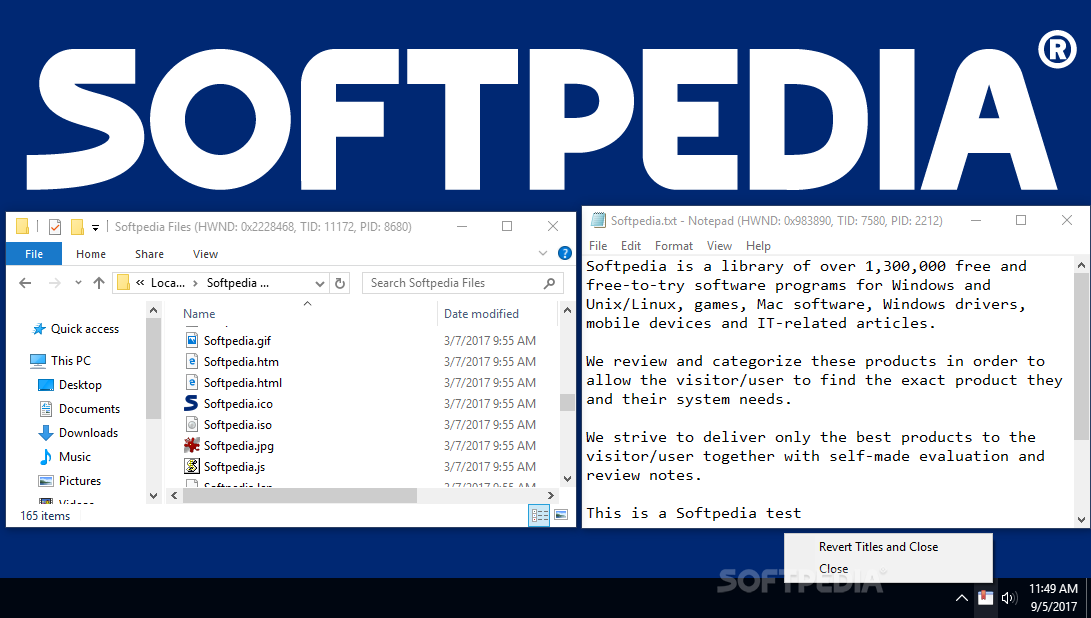The image size is (1091, 618).
Task: Open the Customize Quick Access Toolbar arrow
Action: (x=95, y=228)
